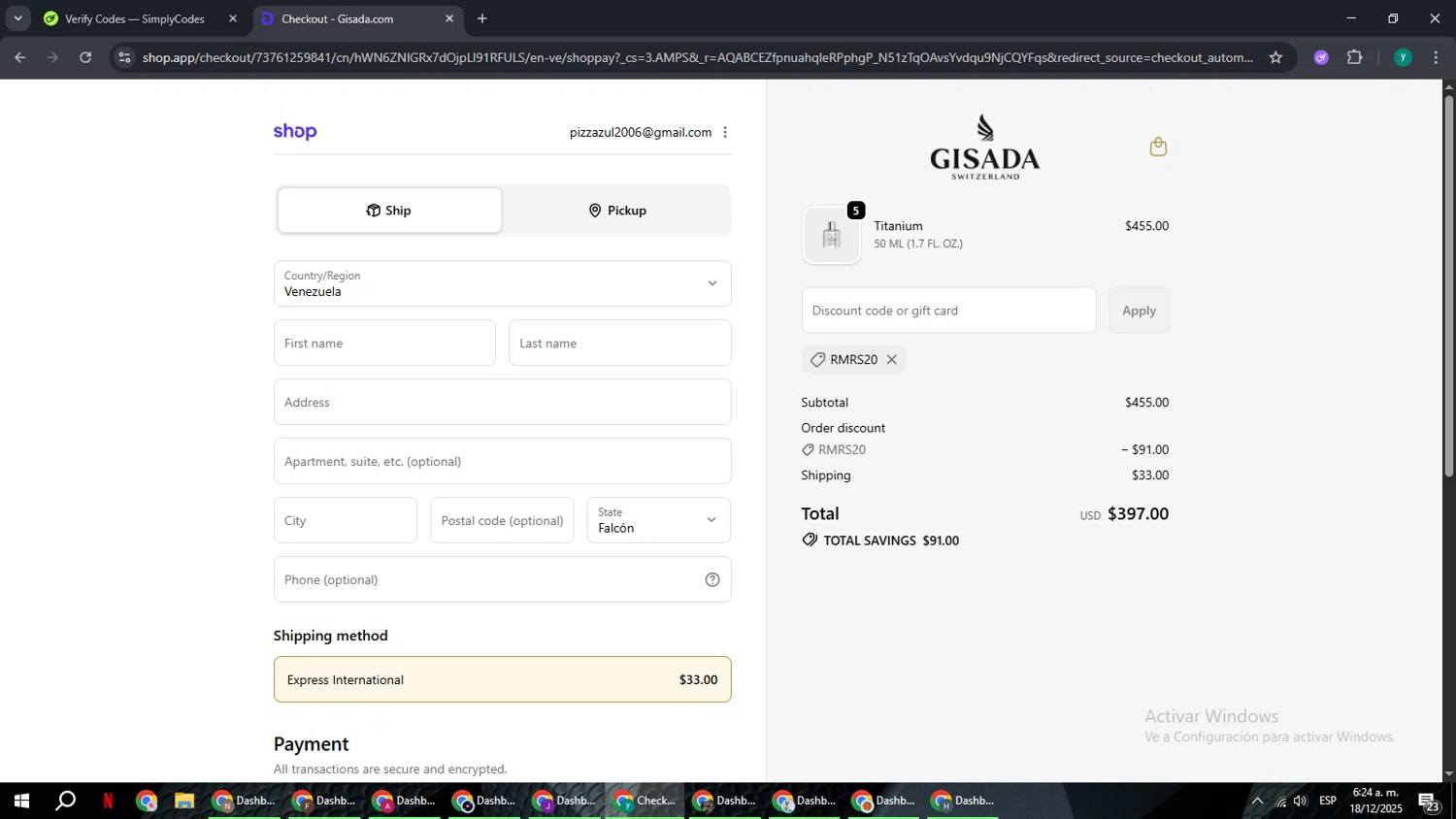Image resolution: width=1456 pixels, height=819 pixels.
Task: Open the Country/Region dropdown
Action: [502, 283]
